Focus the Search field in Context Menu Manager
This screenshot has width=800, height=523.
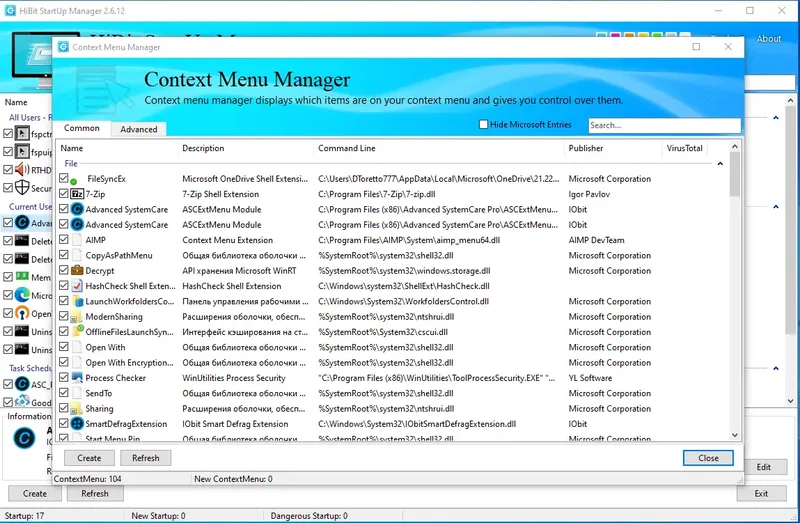[x=664, y=125]
